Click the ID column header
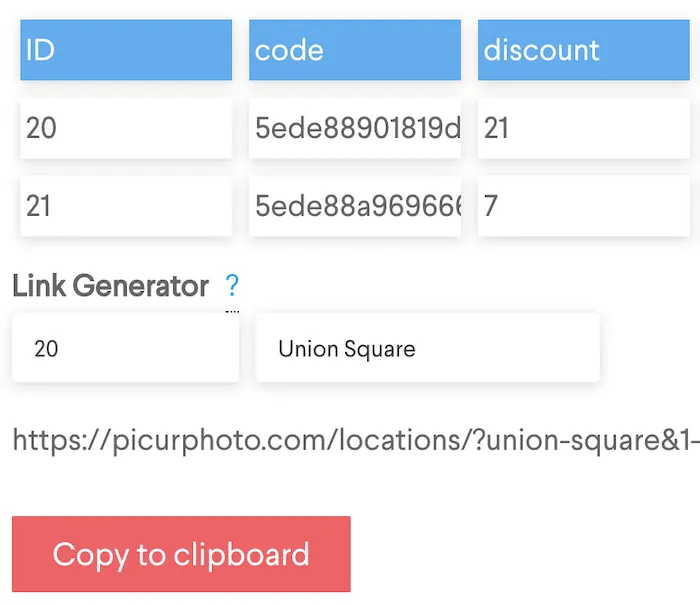The image size is (700, 605). (x=126, y=50)
